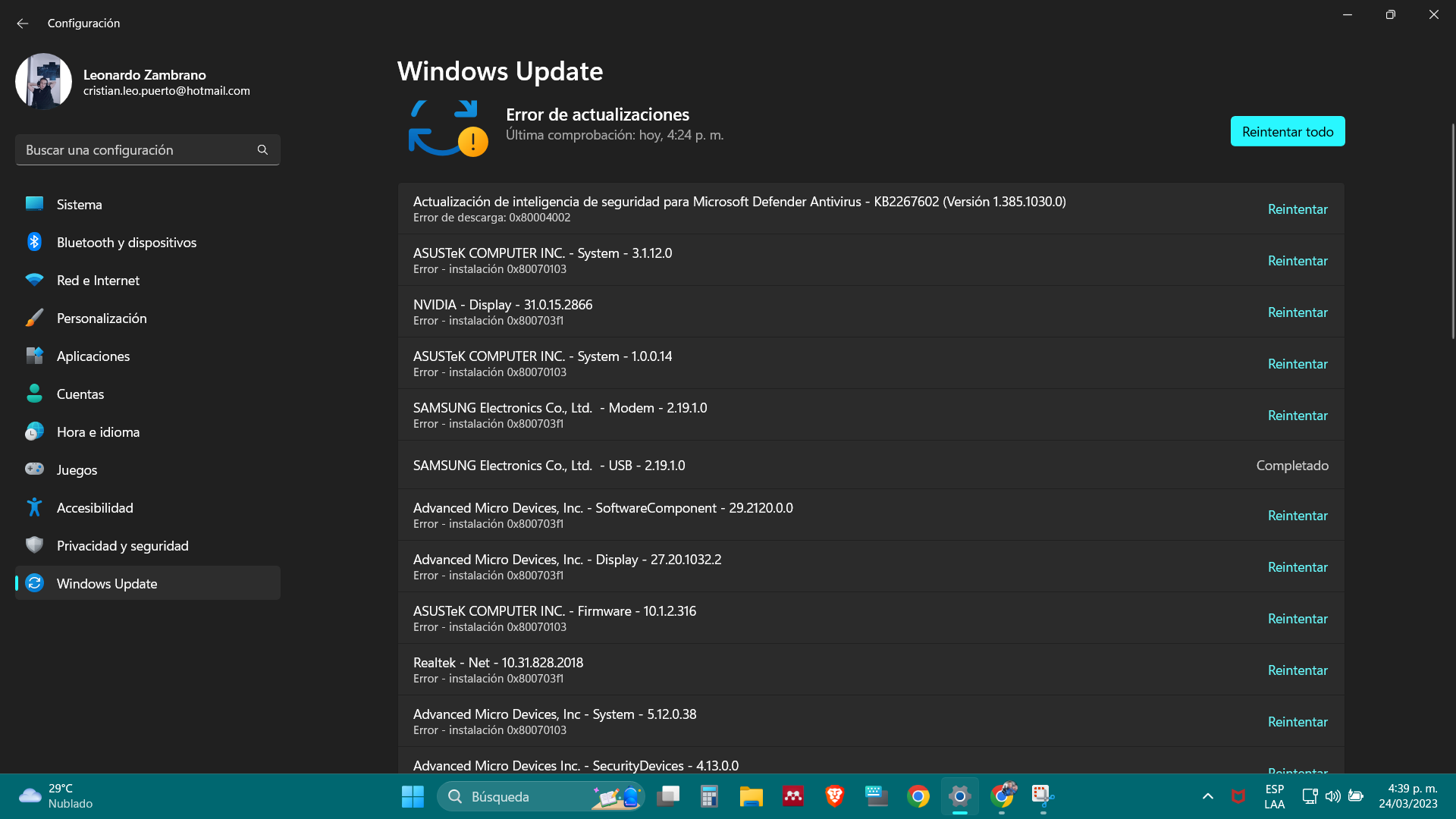This screenshot has height=819, width=1456.
Task: Show hidden system tray icons
Action: click(x=1208, y=796)
